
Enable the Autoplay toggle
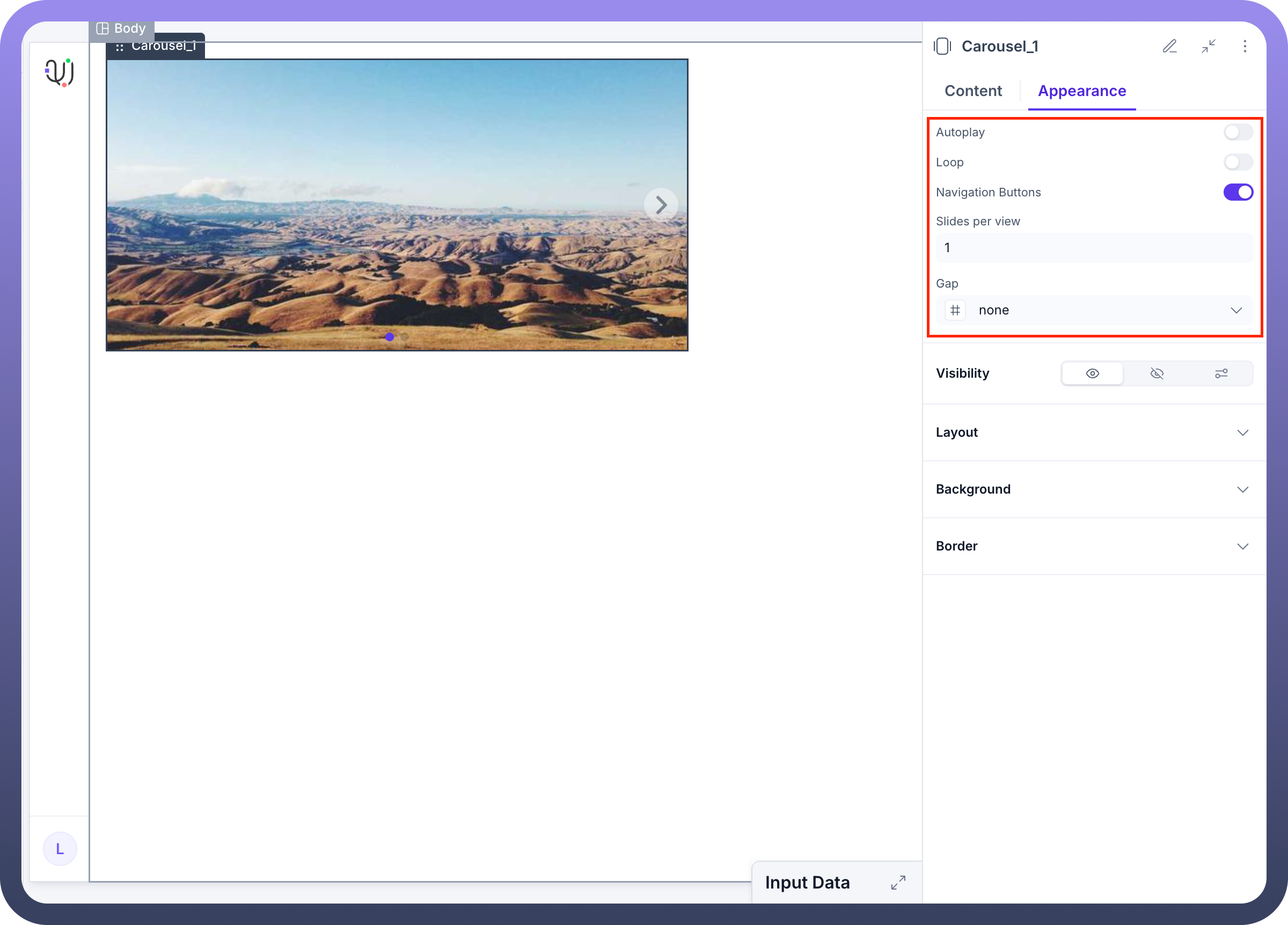pyautogui.click(x=1238, y=133)
